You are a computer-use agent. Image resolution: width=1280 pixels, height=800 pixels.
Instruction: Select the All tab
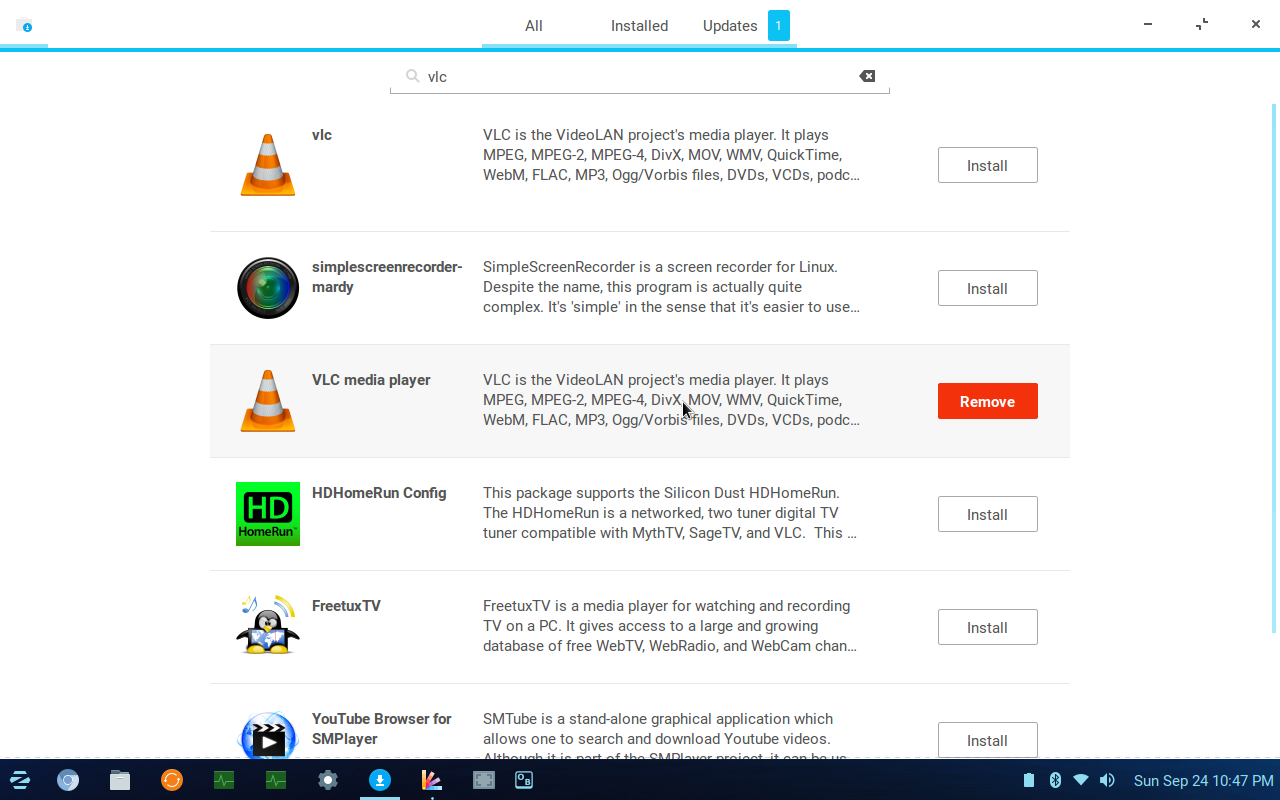tap(534, 26)
